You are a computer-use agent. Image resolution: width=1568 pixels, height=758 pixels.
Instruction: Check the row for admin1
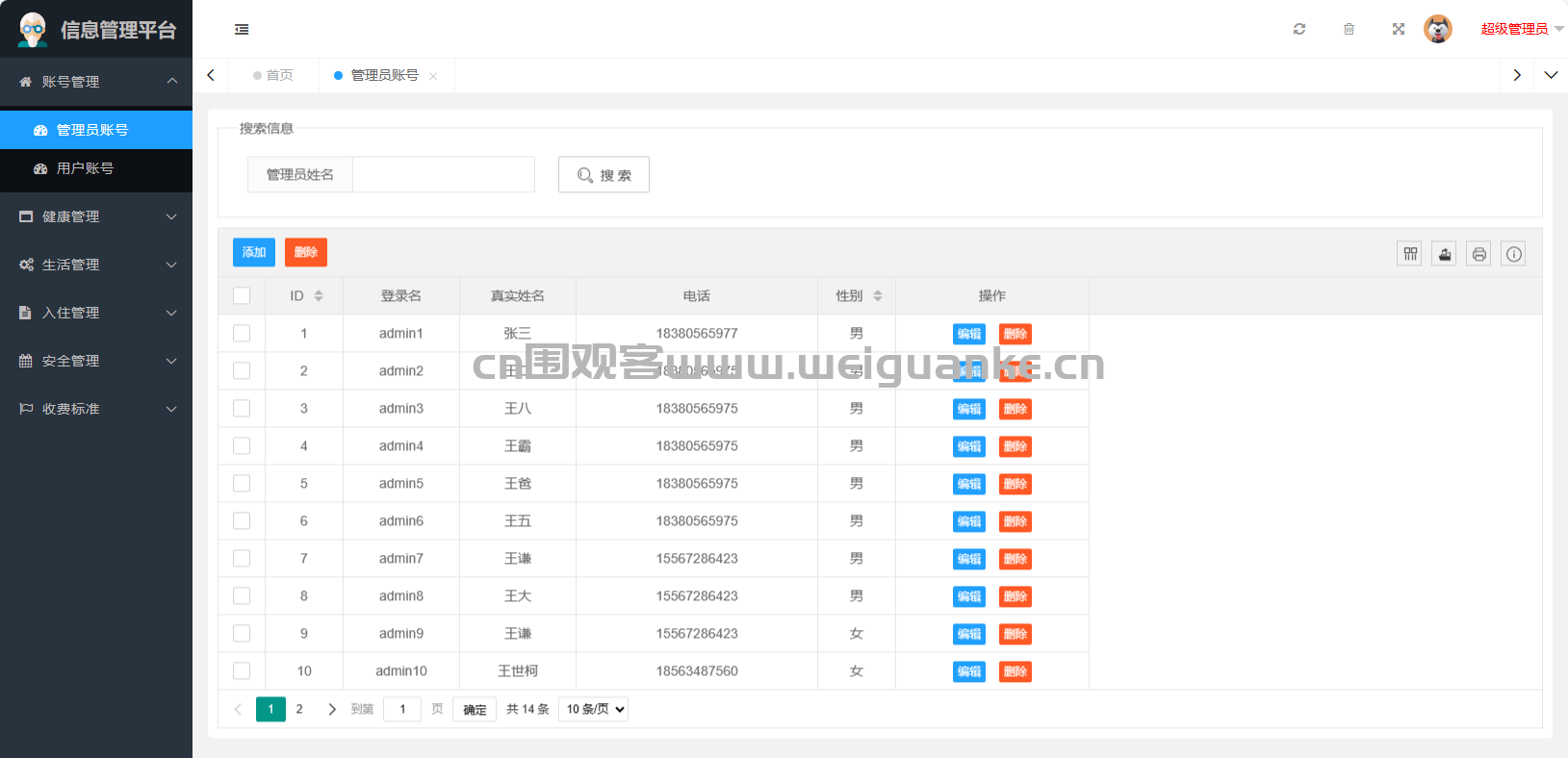tap(242, 334)
